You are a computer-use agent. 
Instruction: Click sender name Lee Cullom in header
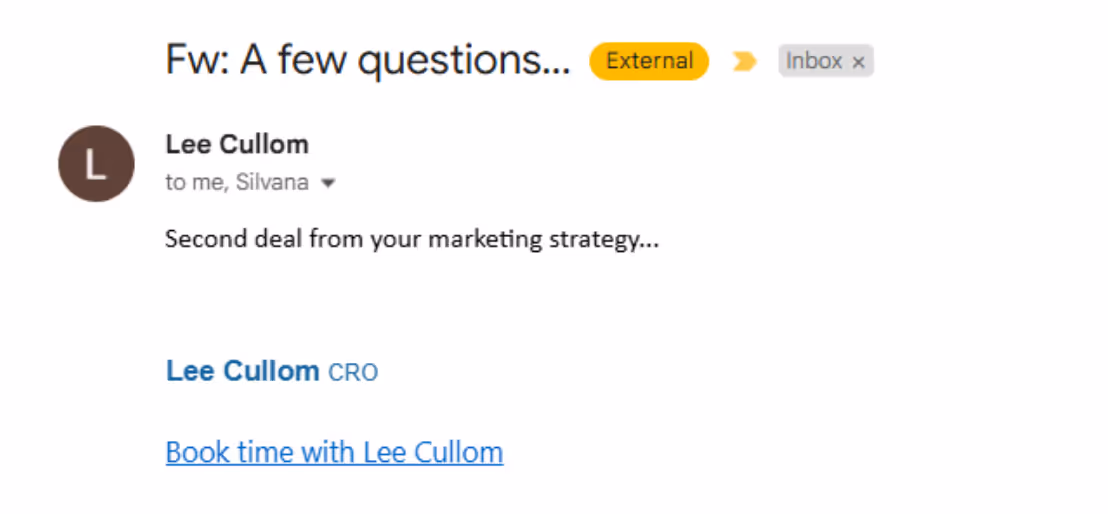click(x=237, y=144)
